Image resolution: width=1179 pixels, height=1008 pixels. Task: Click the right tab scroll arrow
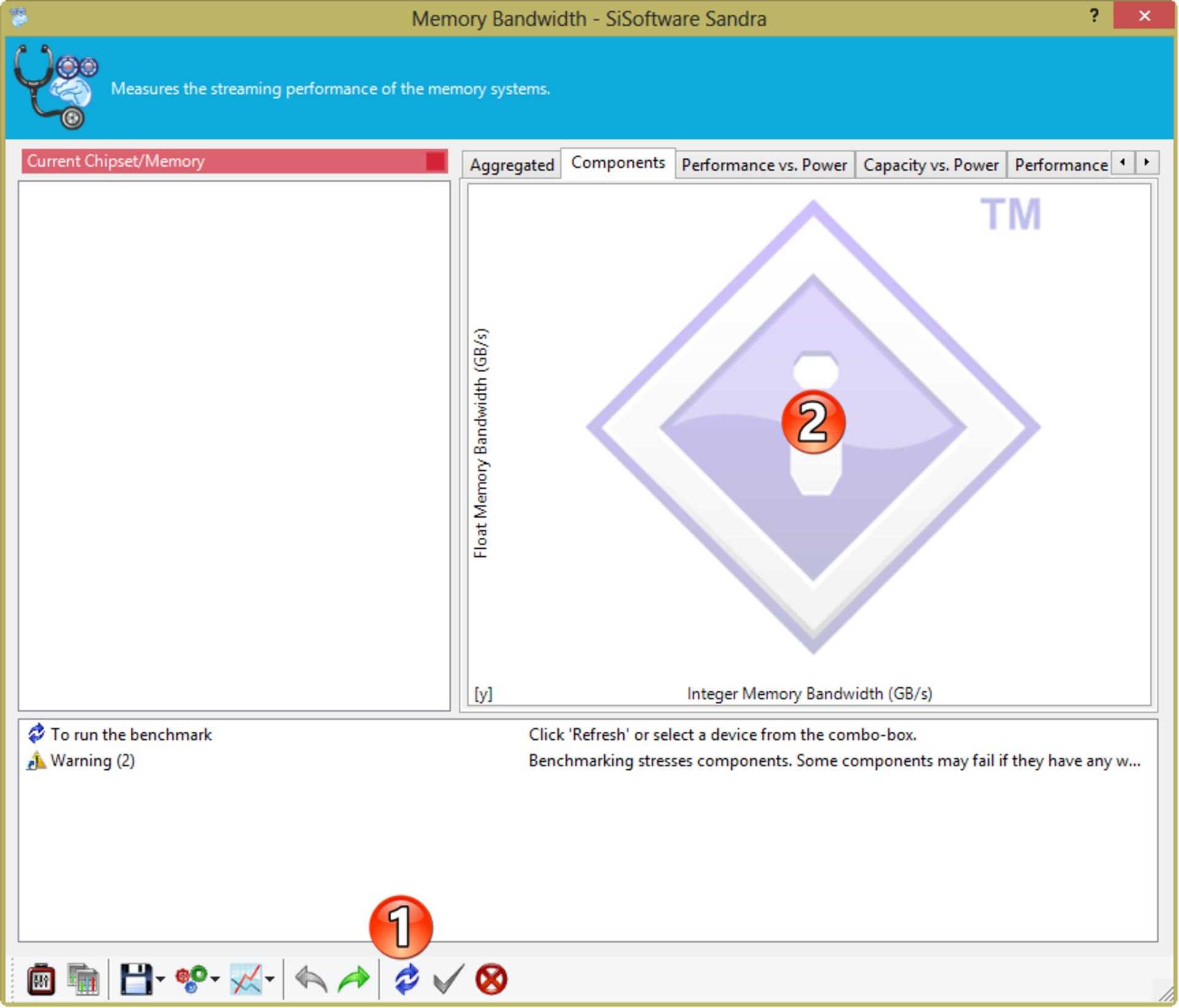(1146, 163)
